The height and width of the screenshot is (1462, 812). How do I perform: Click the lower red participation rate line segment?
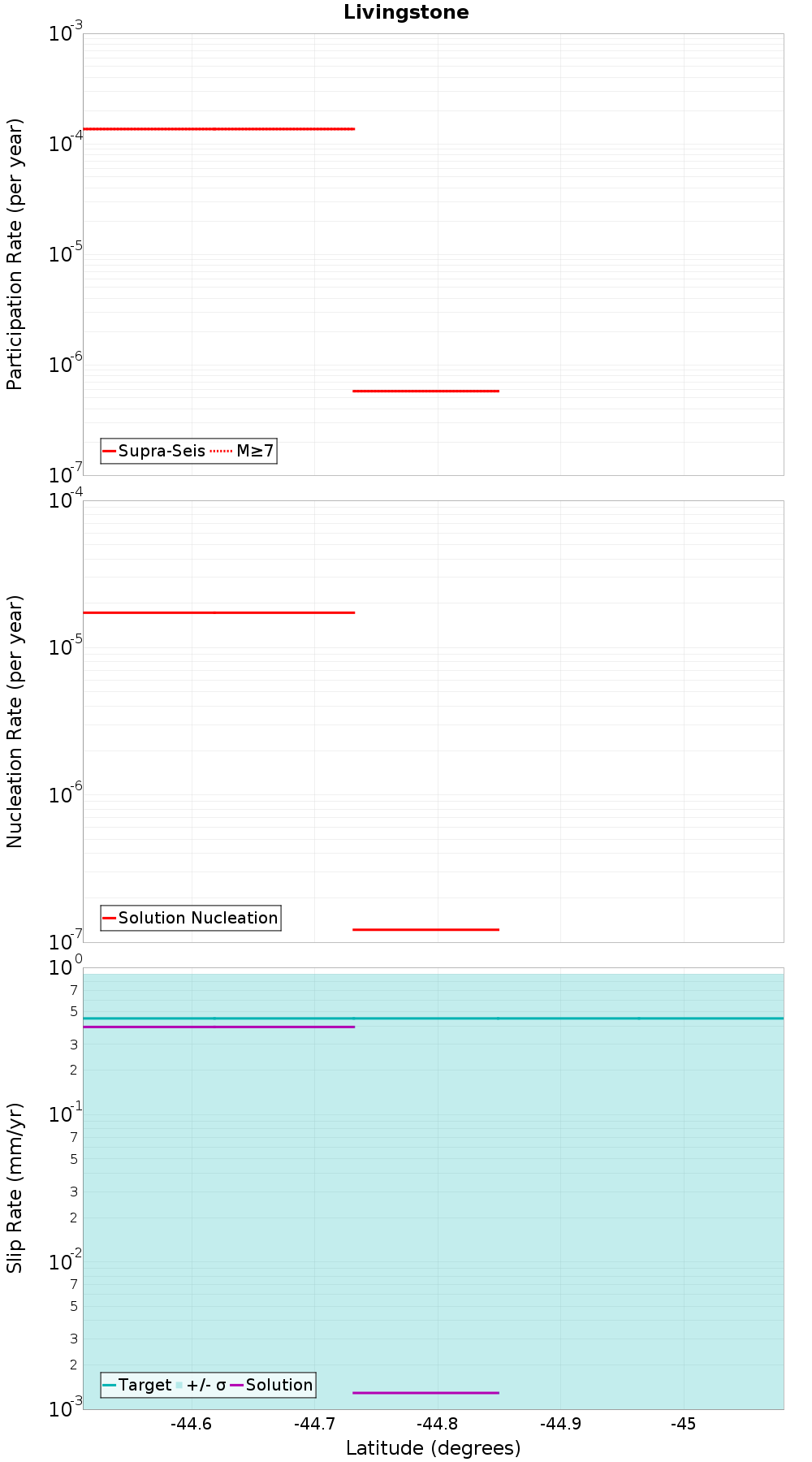[x=425, y=391]
